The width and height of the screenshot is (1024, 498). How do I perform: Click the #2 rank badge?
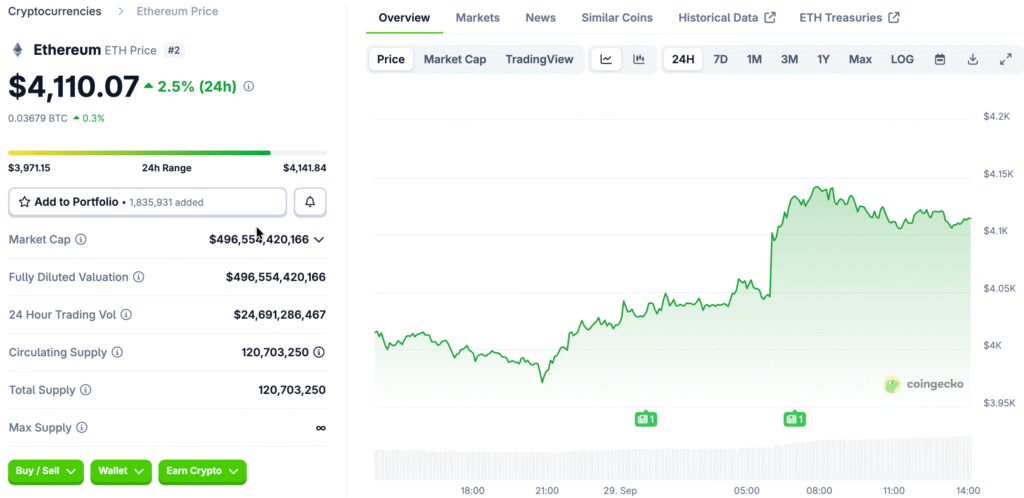coord(173,50)
